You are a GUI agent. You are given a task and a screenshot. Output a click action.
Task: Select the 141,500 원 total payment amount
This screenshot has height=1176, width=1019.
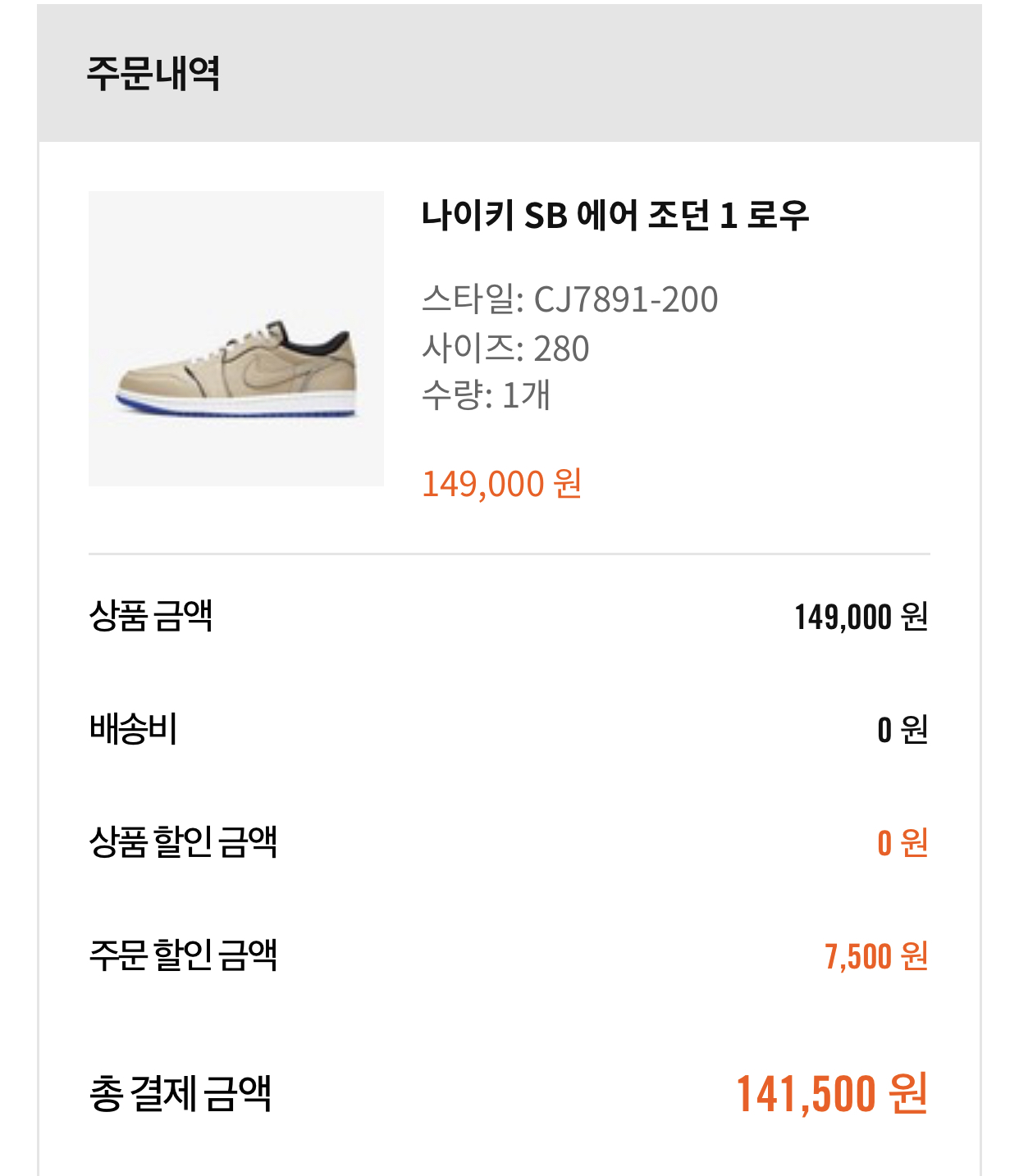pyautogui.click(x=832, y=1094)
